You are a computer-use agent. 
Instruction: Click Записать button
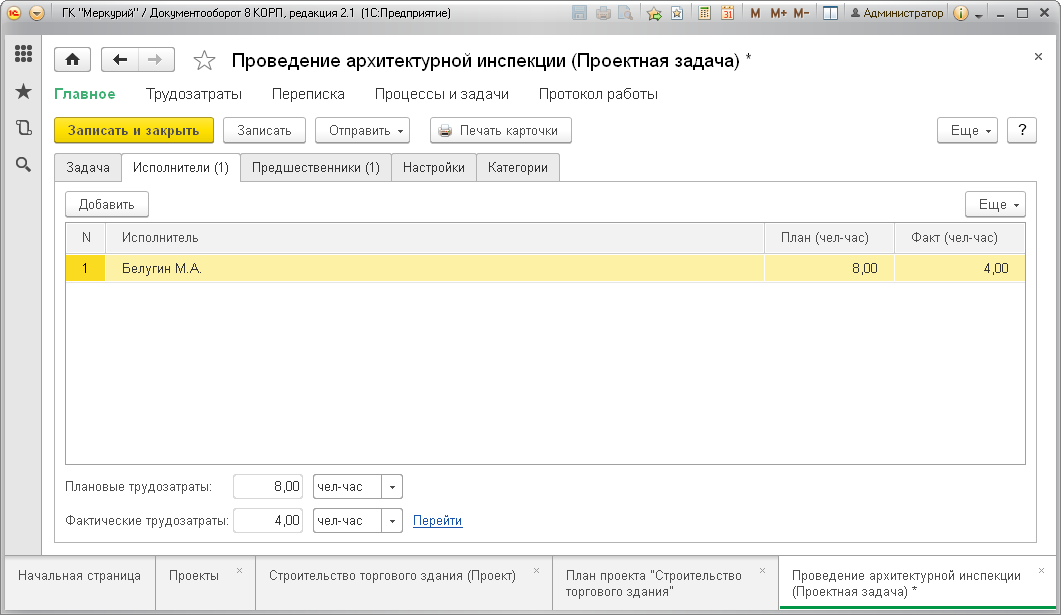click(x=264, y=131)
